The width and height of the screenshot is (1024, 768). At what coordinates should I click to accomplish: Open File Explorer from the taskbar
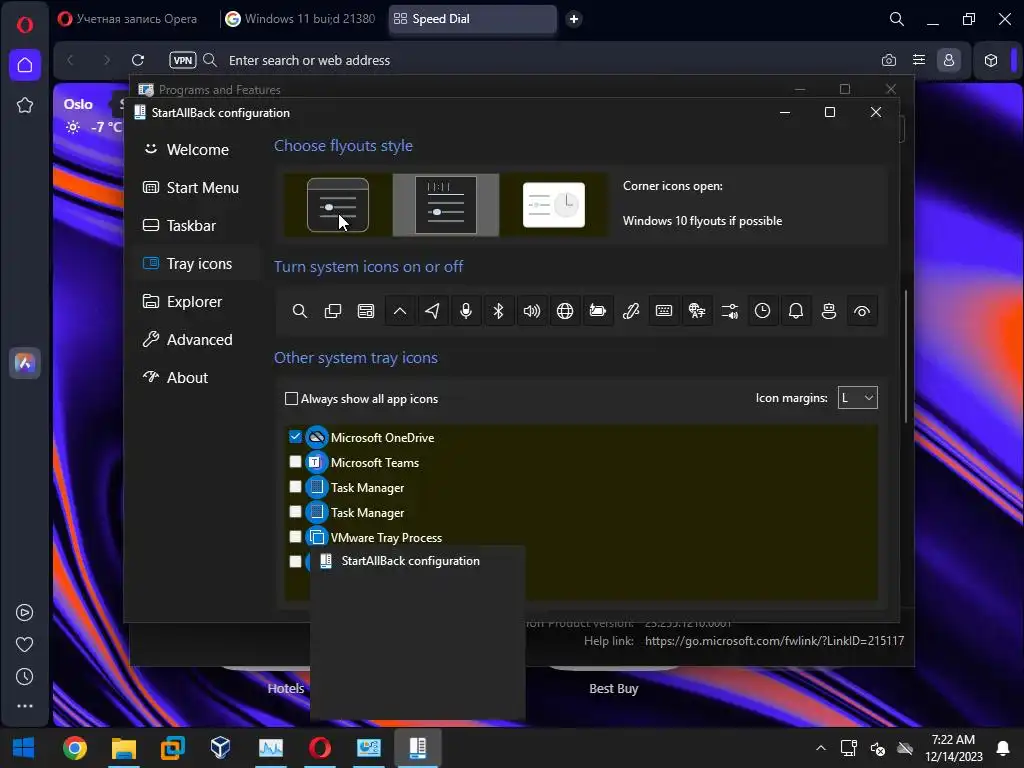coord(123,748)
